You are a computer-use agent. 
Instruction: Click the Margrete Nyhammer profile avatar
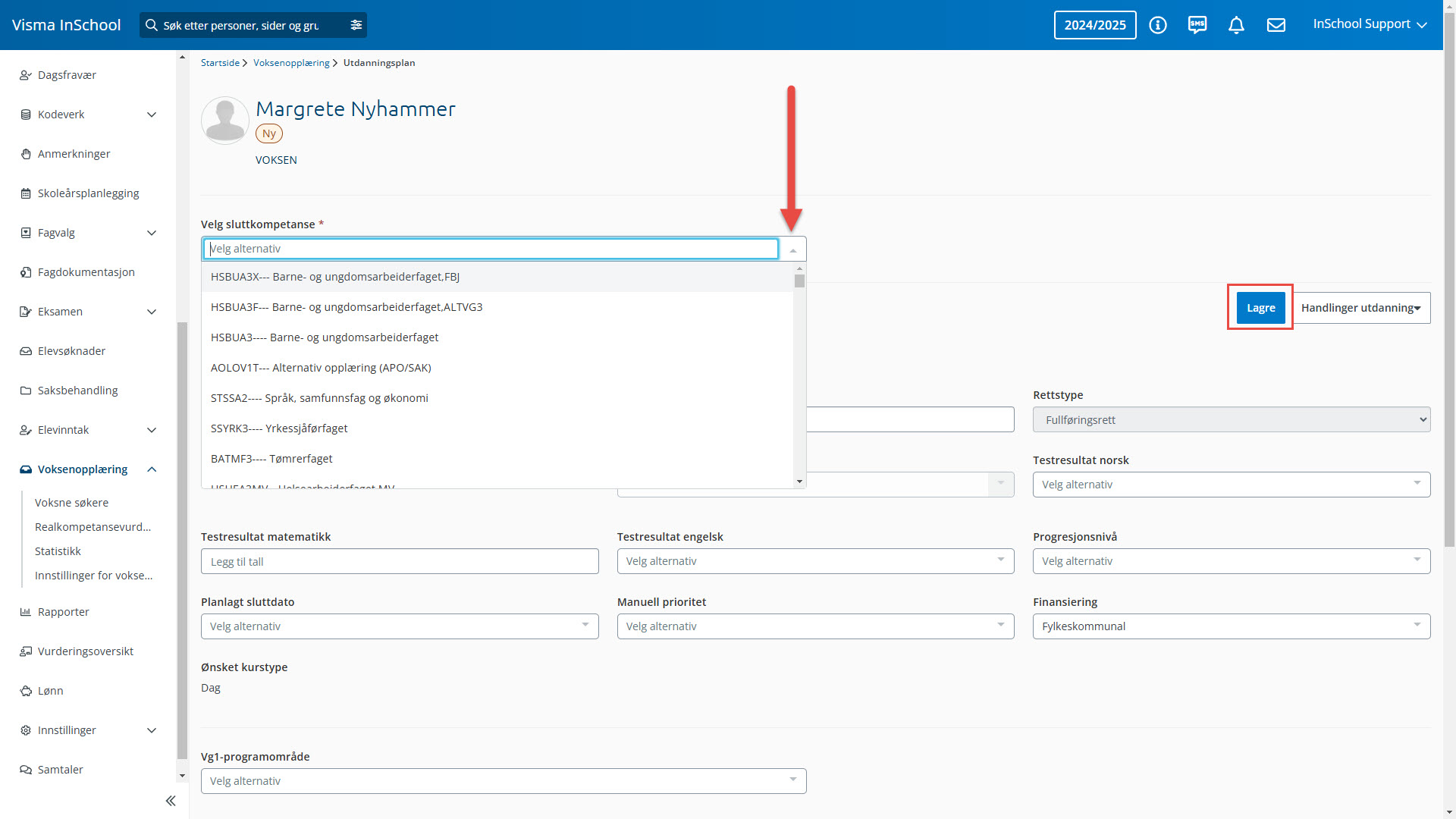point(225,121)
